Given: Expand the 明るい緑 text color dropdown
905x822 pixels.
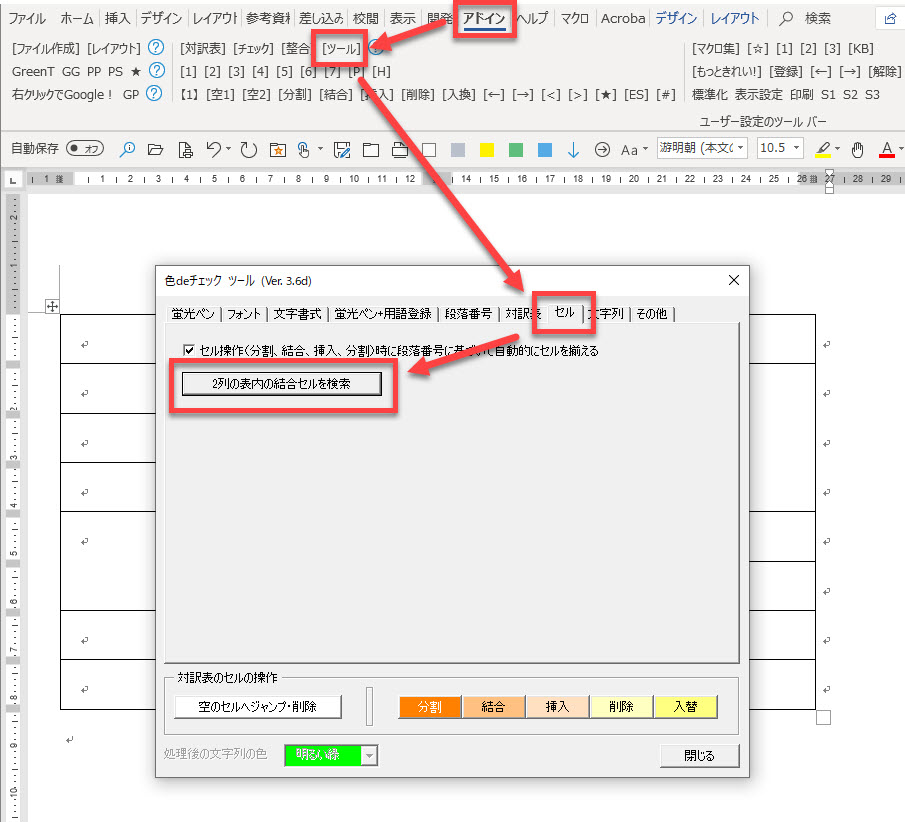Looking at the screenshot, I should (369, 756).
